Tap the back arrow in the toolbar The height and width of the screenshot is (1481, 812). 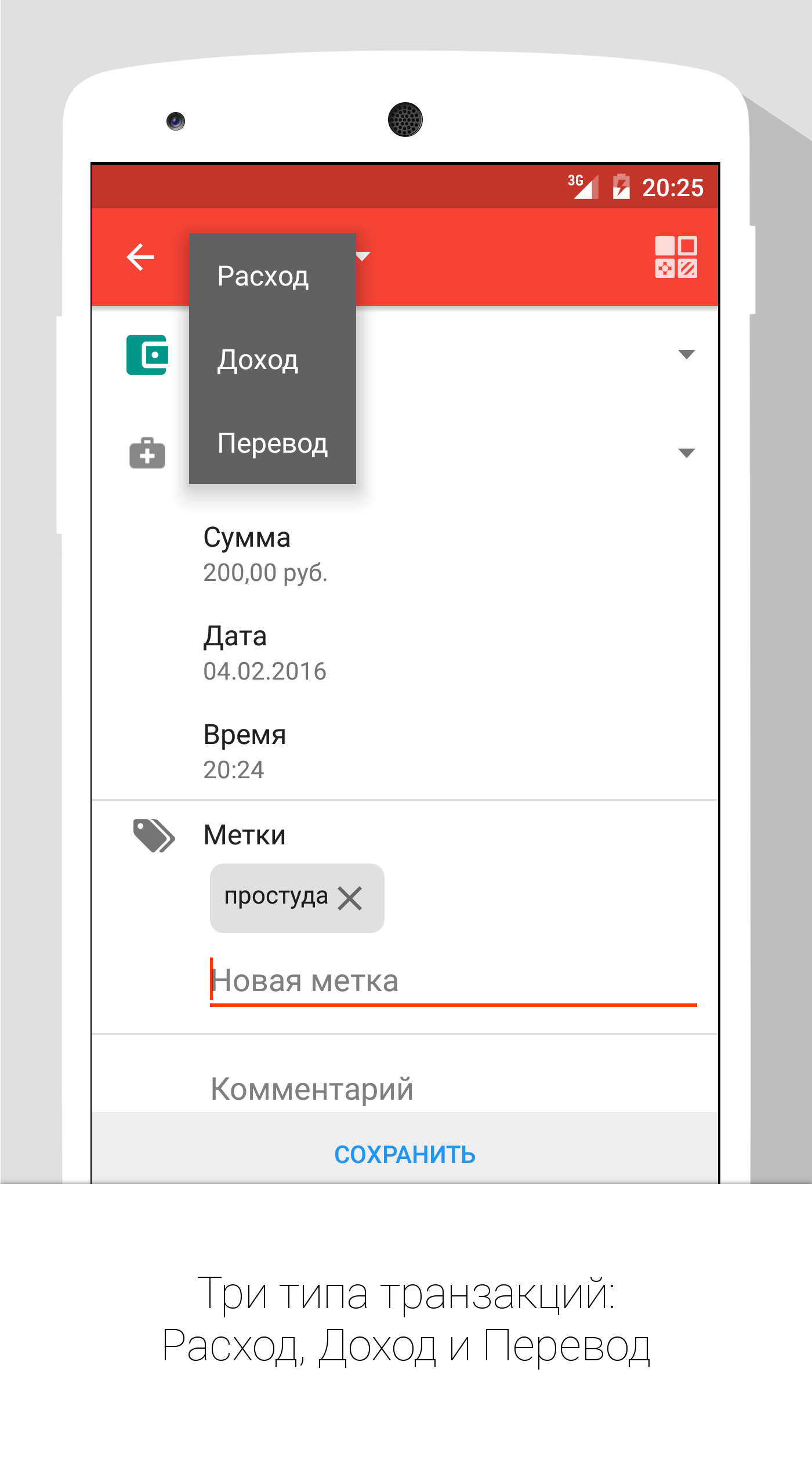pyautogui.click(x=141, y=257)
